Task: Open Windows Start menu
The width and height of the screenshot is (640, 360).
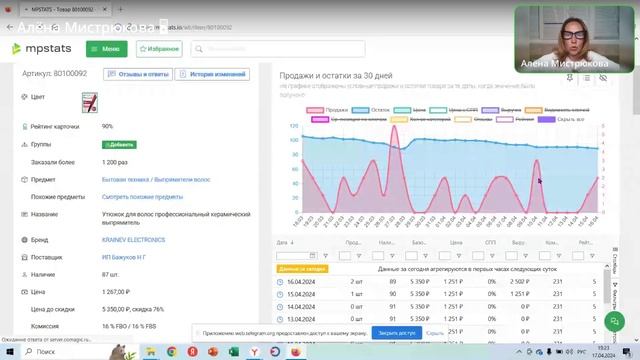Action: click(10, 351)
